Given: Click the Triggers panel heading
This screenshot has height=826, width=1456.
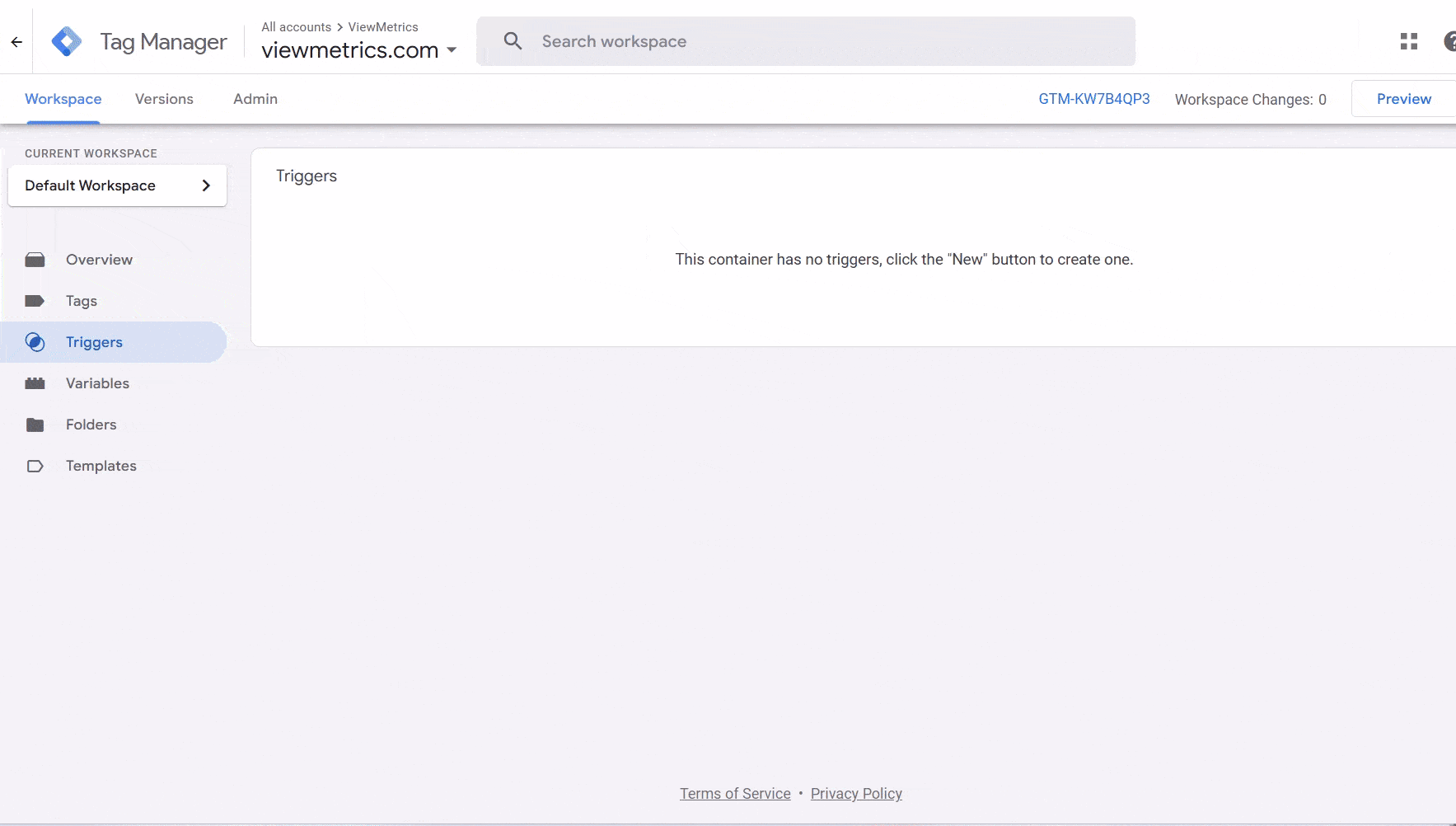Looking at the screenshot, I should pyautogui.click(x=307, y=176).
